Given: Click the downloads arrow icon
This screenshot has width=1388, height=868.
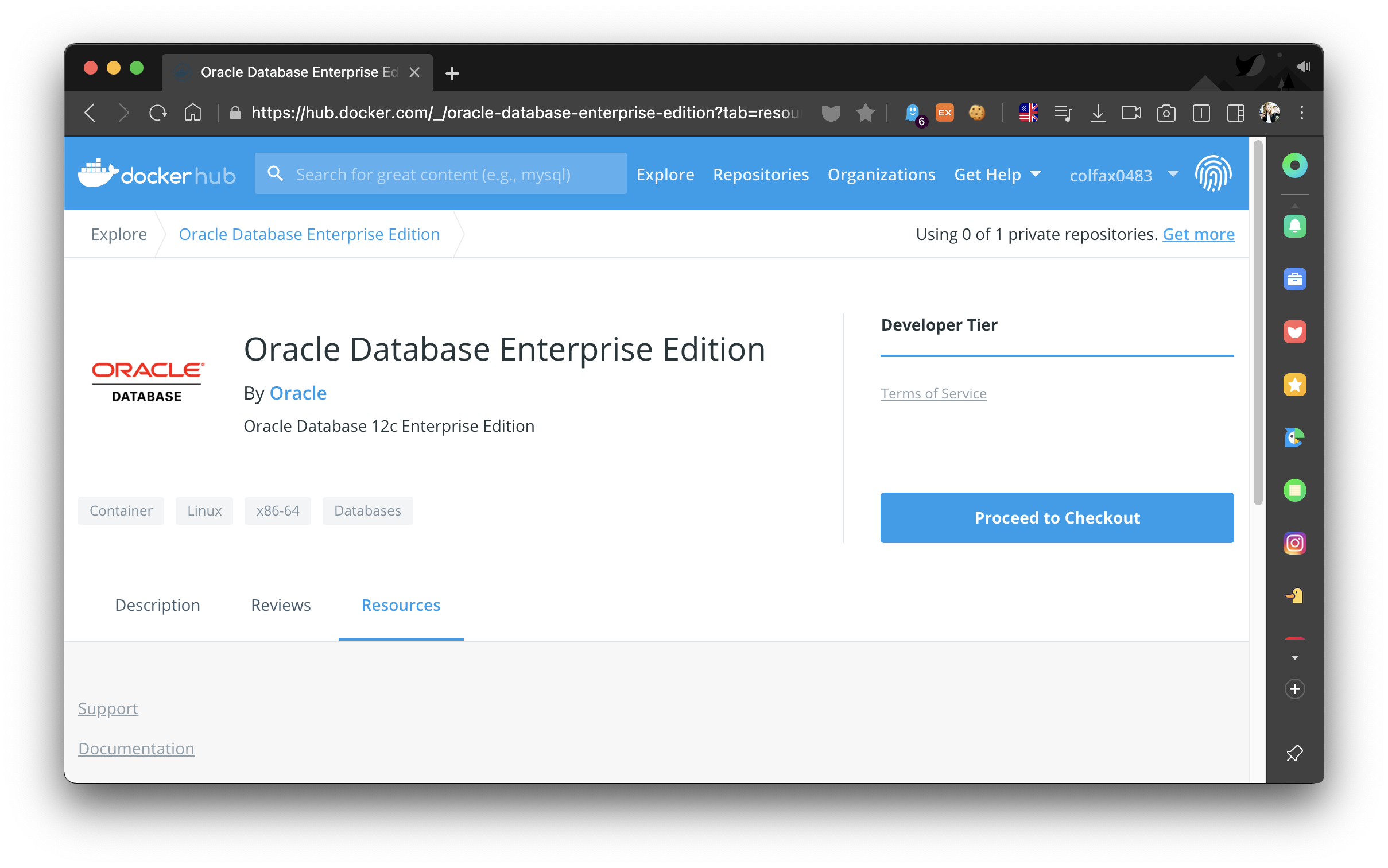Looking at the screenshot, I should 1098,113.
